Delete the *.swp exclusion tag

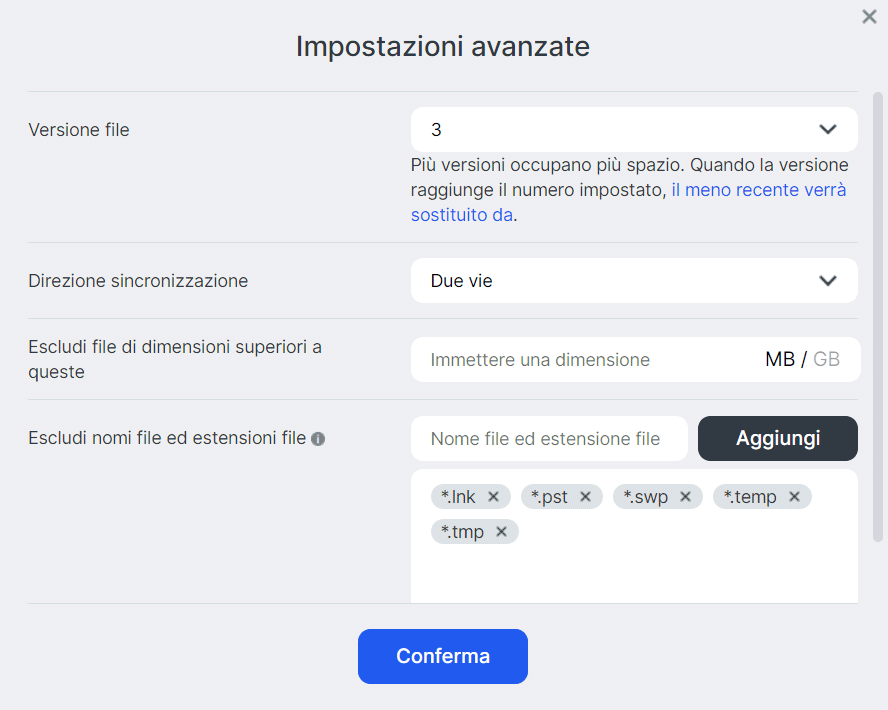(685, 497)
